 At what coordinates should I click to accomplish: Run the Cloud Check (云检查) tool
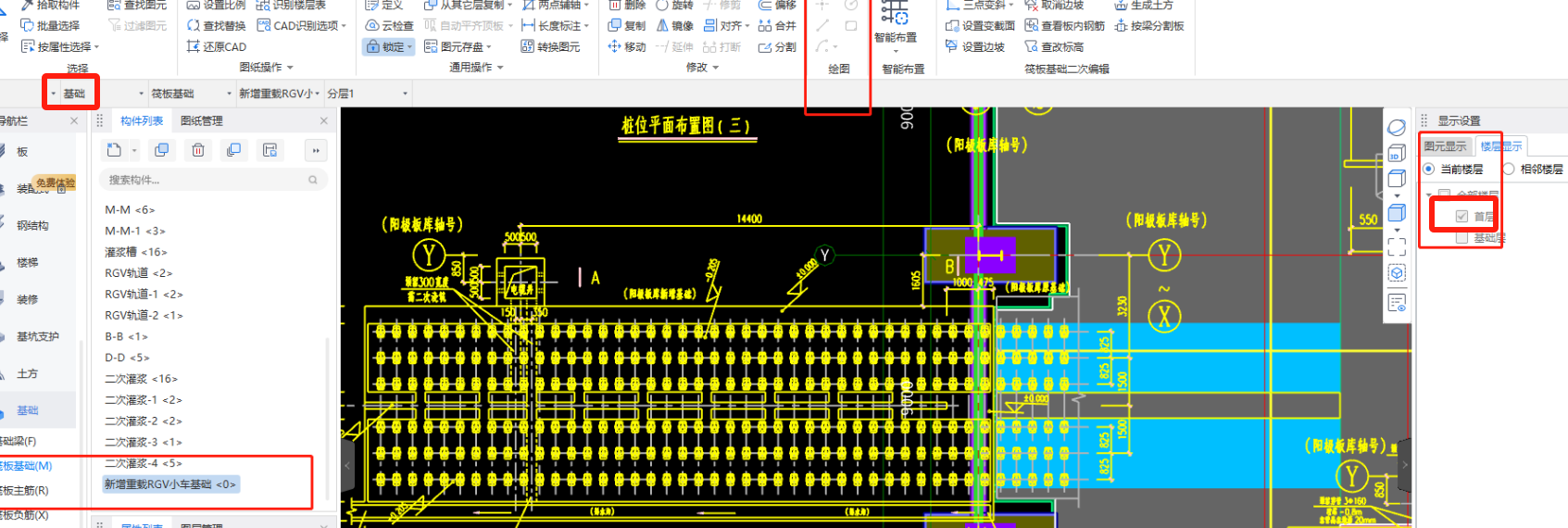coord(390,26)
